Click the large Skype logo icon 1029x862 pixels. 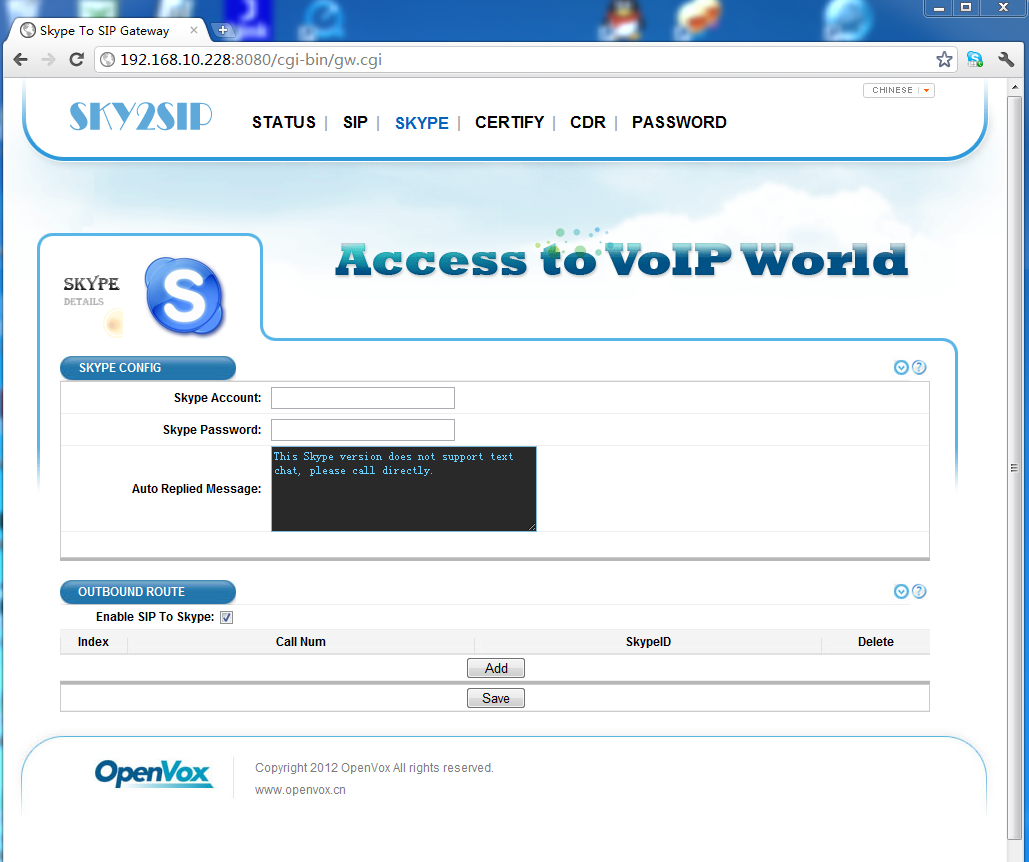point(185,296)
